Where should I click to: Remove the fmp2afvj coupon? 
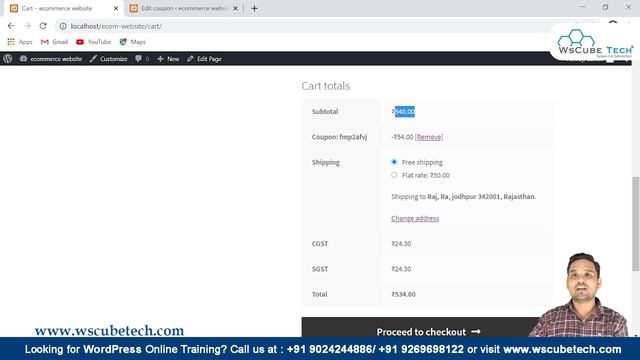click(x=429, y=137)
